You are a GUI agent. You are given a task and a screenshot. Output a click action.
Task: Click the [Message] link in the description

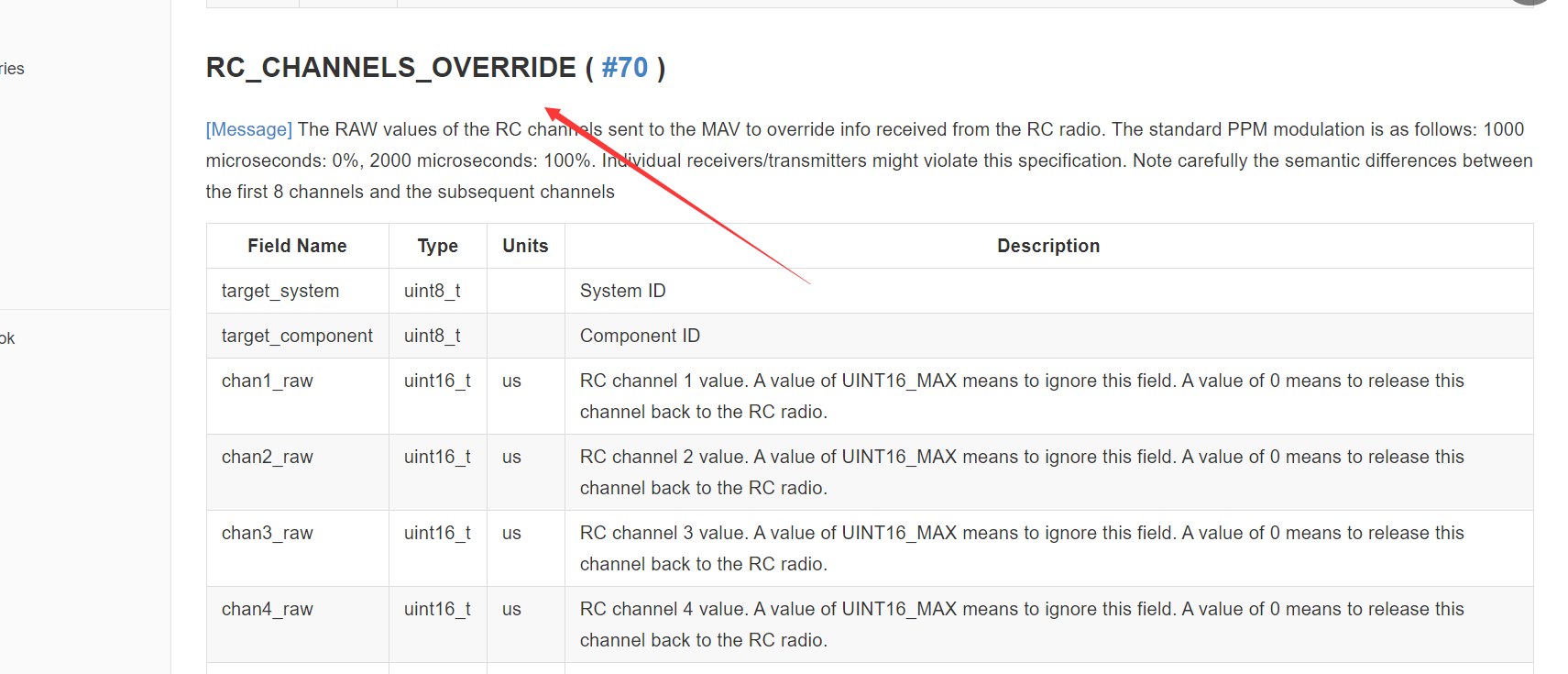(x=249, y=129)
